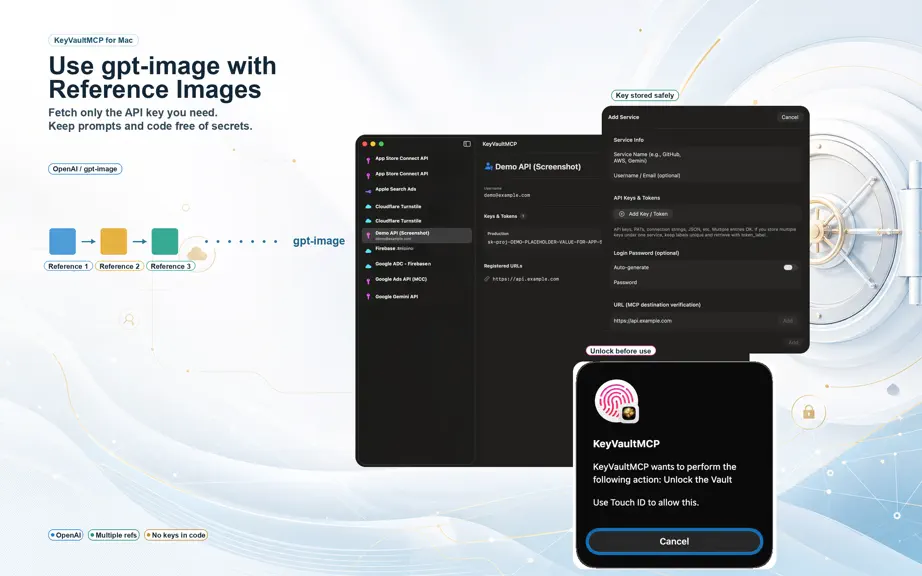Select Google Ads API (MCC) in the sidebar
Image resolution: width=922 pixels, height=576 pixels.
pos(401,279)
